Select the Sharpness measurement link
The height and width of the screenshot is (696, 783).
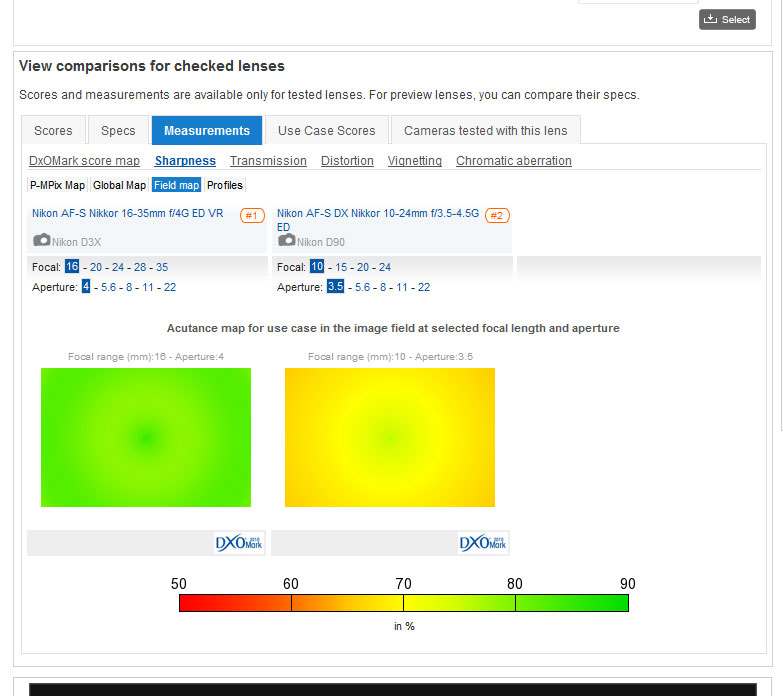pyautogui.click(x=185, y=161)
